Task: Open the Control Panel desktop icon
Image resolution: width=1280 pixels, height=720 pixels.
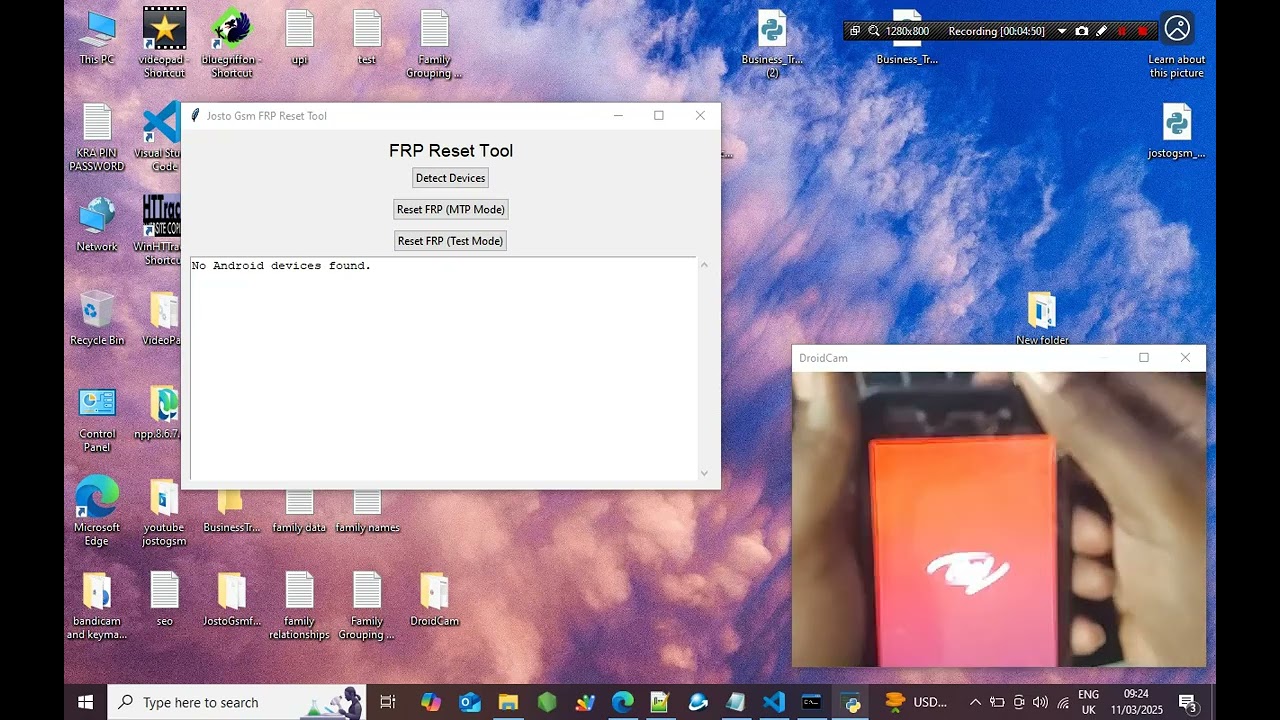Action: [97, 418]
